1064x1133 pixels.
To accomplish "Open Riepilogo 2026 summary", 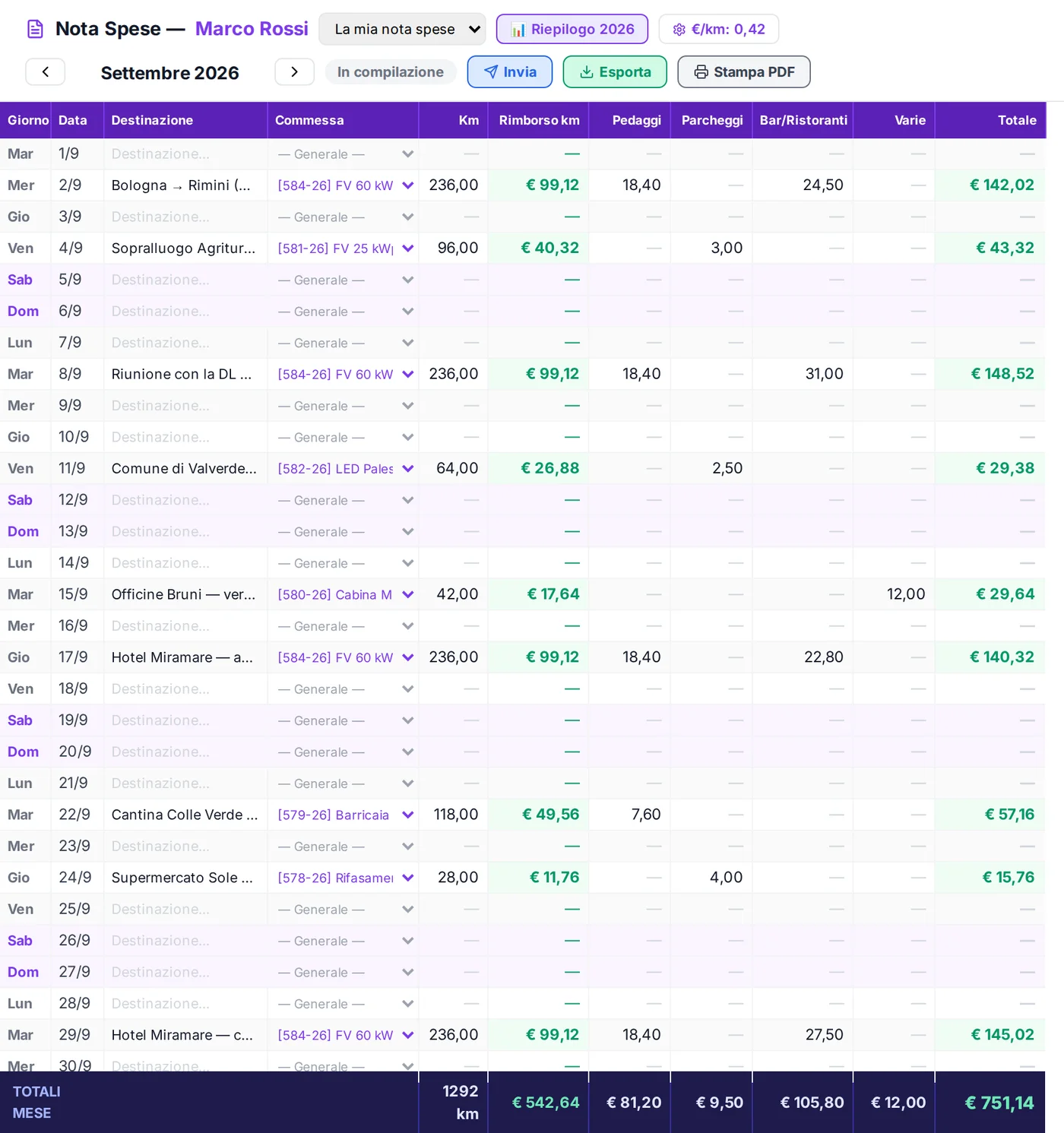I will (572, 29).
